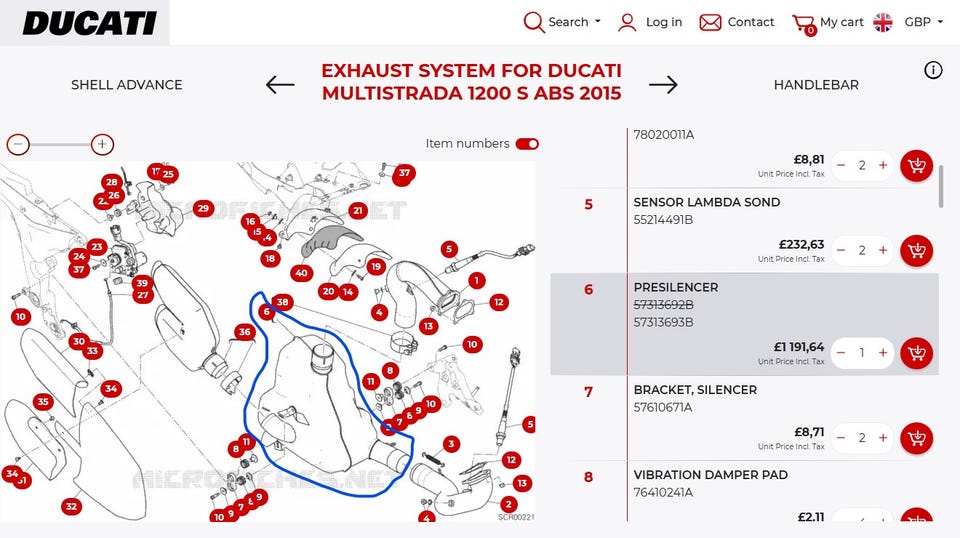Decrease quantity for Sensor Lambda Sond
Viewport: 960px width, 538px height.
tap(841, 250)
